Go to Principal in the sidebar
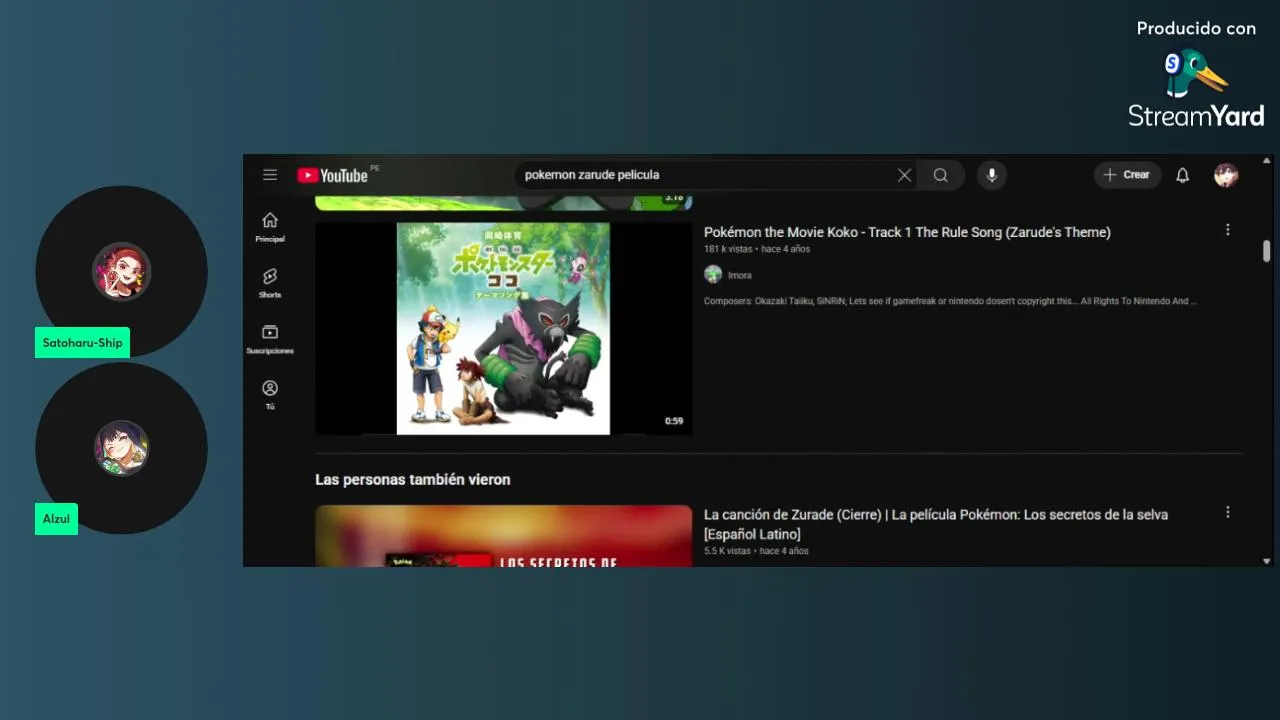 point(270,227)
